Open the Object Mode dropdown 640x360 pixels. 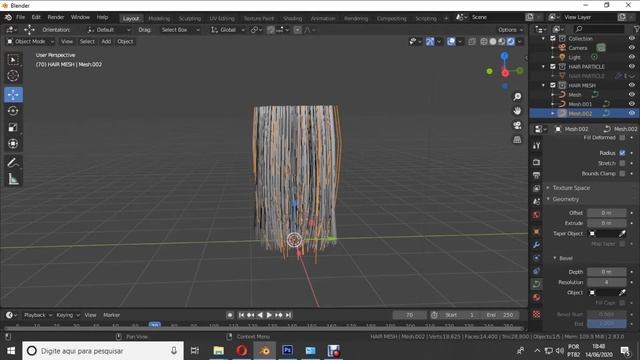(x=30, y=42)
